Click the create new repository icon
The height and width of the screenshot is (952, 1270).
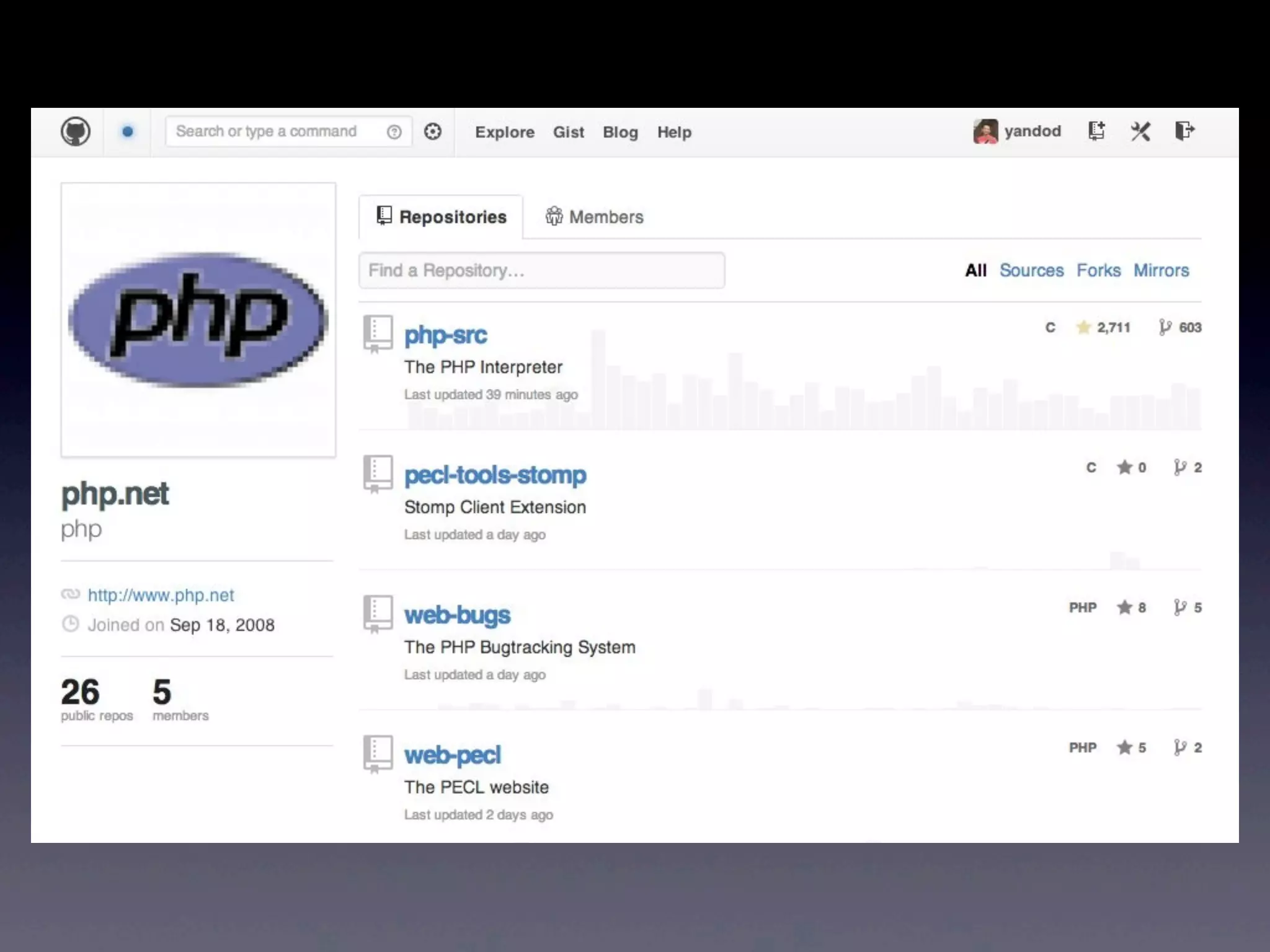(x=1096, y=131)
